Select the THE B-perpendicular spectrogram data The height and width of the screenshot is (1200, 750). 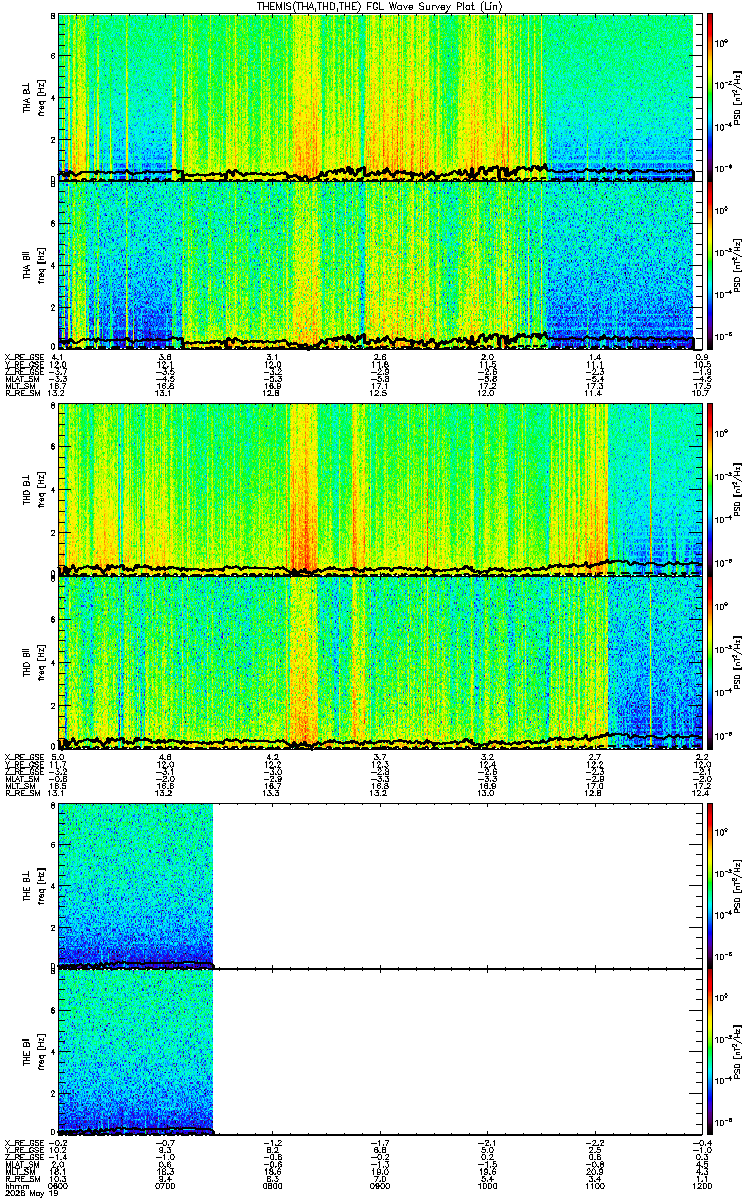tap(136, 885)
